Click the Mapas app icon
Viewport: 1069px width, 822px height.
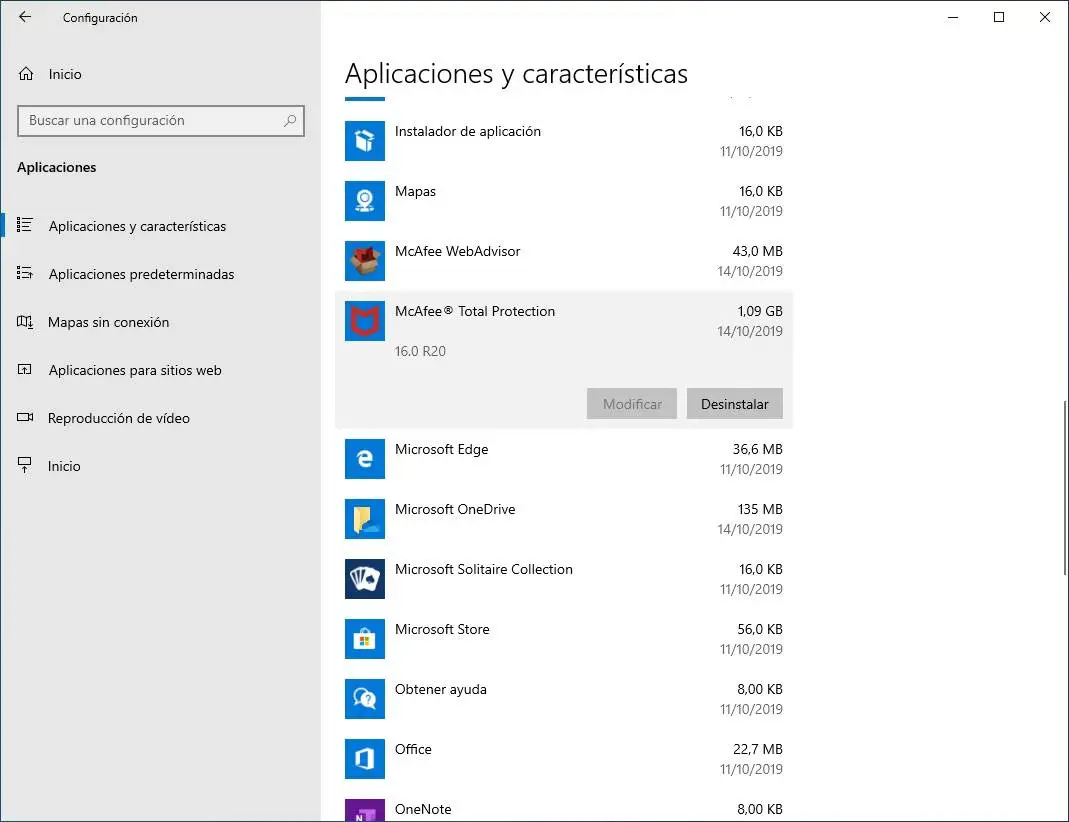point(365,201)
